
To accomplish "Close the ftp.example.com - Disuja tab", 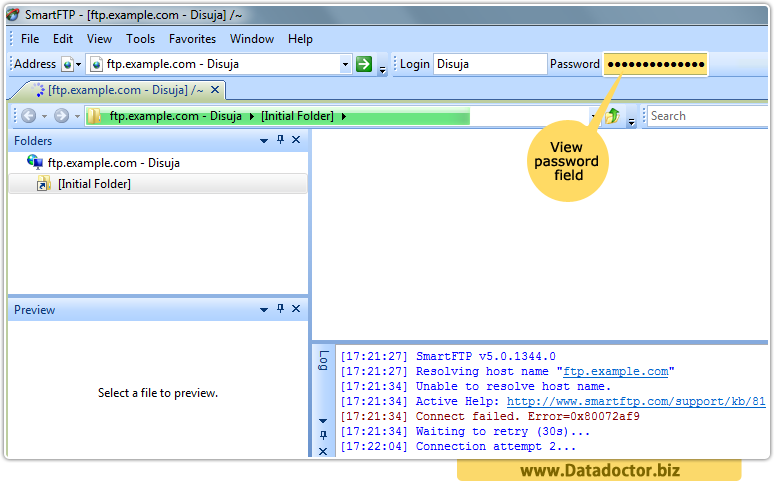I will tap(215, 90).
